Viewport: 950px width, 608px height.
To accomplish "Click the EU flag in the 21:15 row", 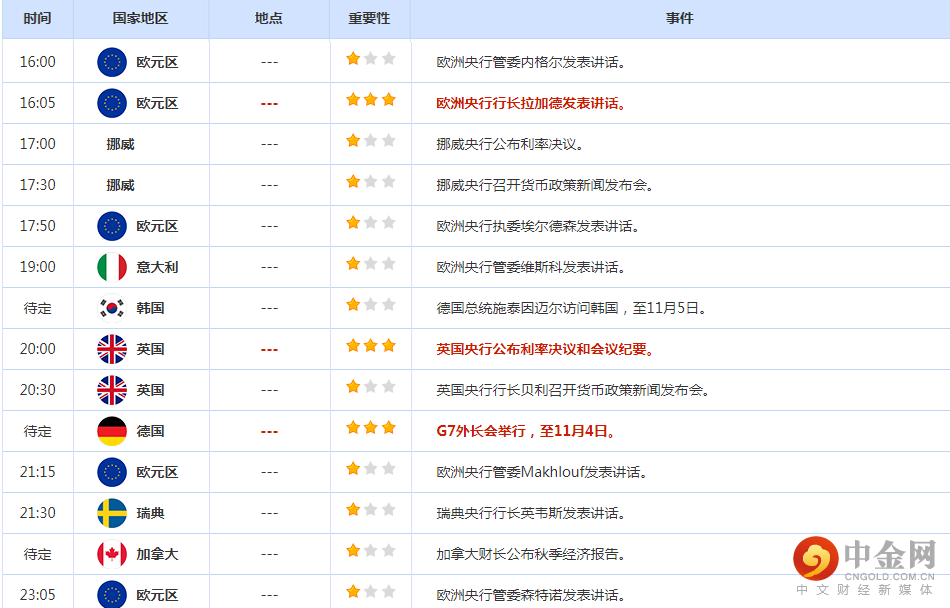I will tap(112, 472).
